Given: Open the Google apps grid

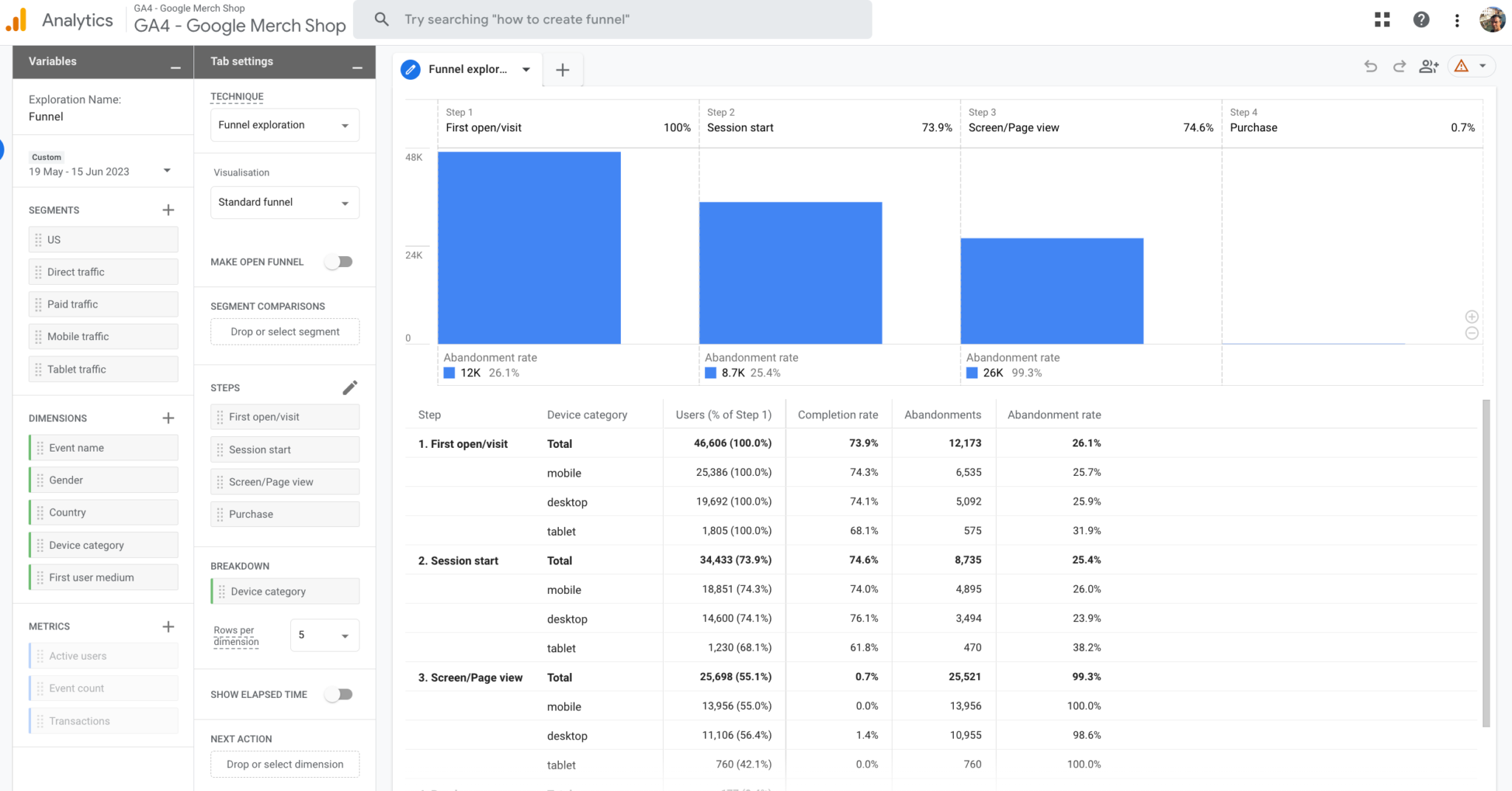Looking at the screenshot, I should point(1382,19).
